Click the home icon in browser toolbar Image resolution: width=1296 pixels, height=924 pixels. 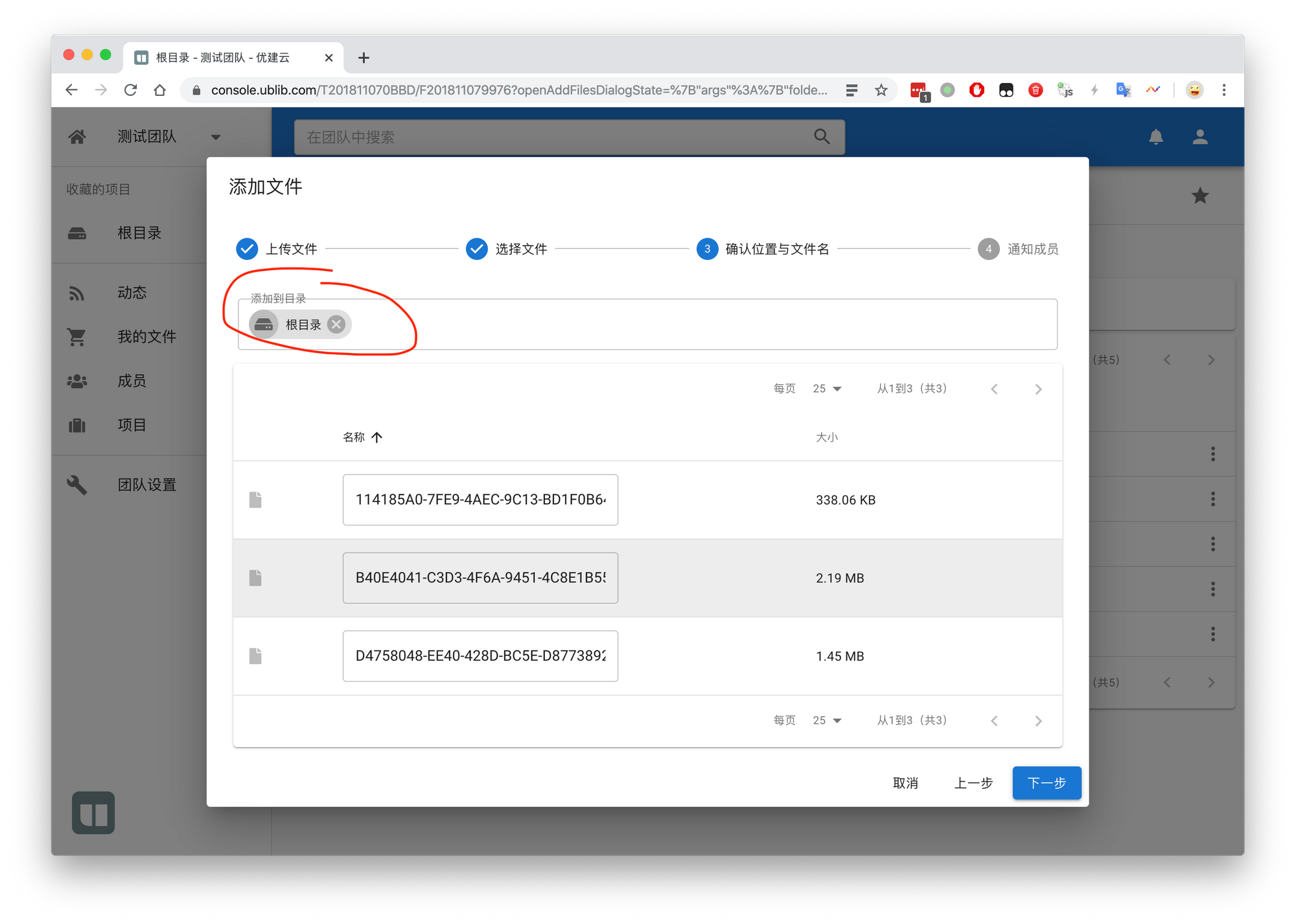pyautogui.click(x=160, y=90)
